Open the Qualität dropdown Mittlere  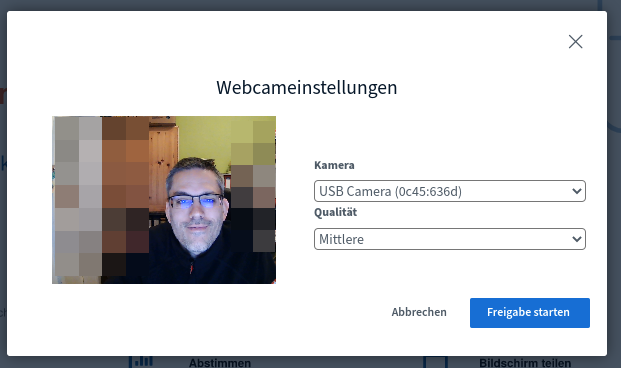coord(450,239)
